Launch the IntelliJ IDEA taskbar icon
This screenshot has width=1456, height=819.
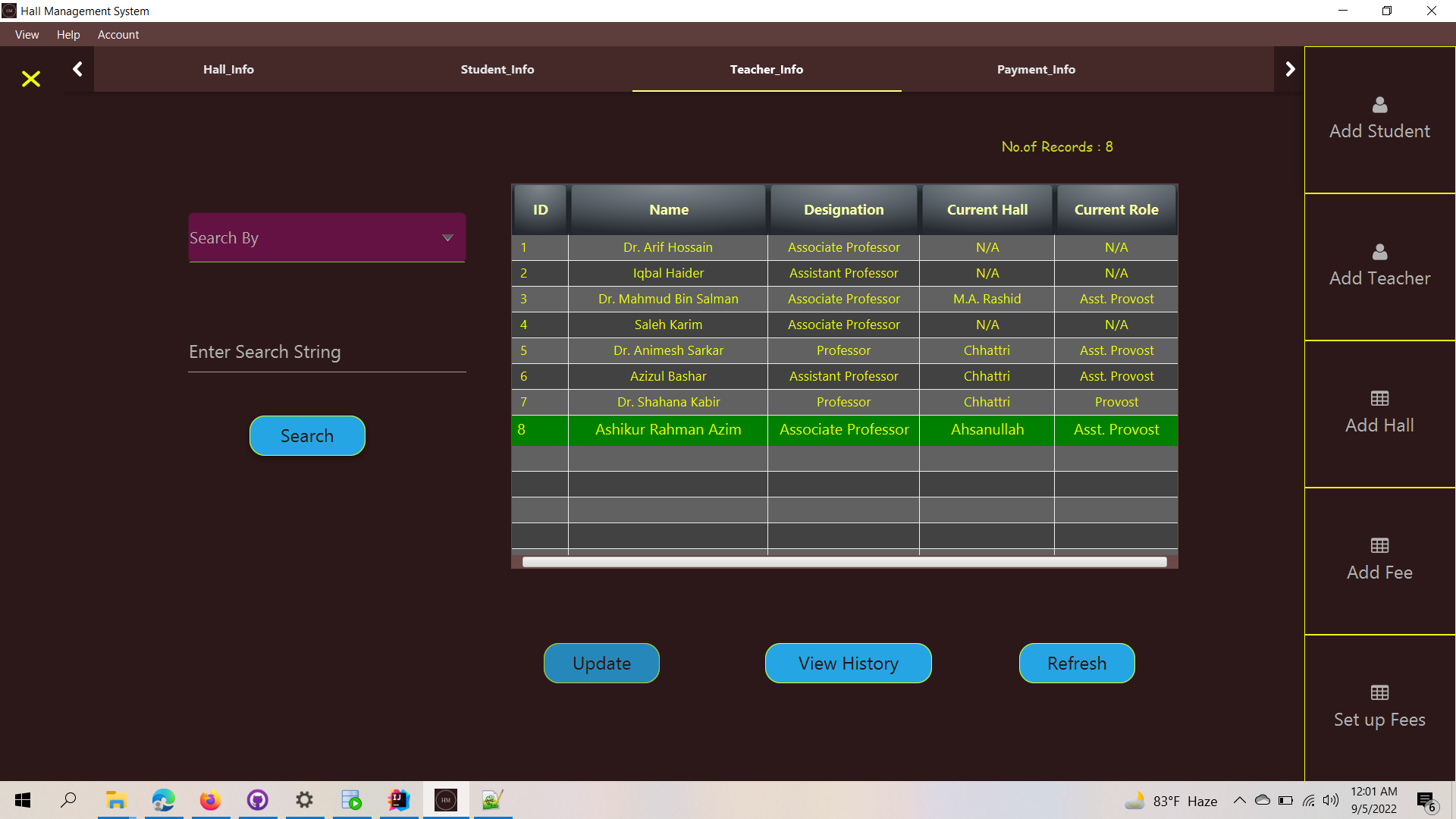click(x=398, y=800)
